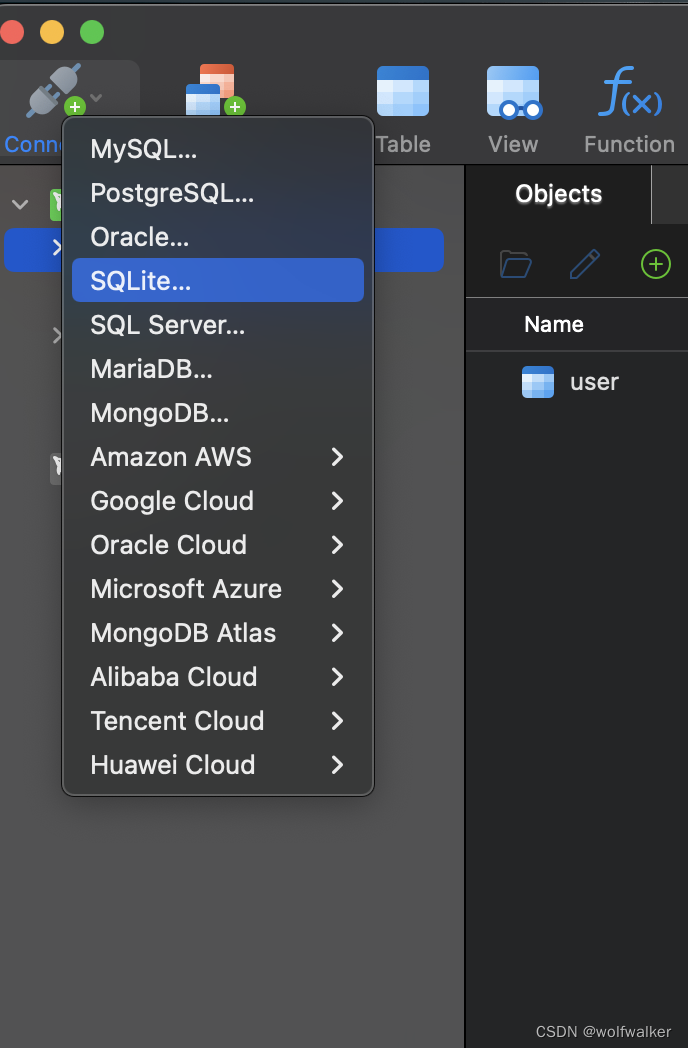Click the green plus new table icon

click(656, 264)
